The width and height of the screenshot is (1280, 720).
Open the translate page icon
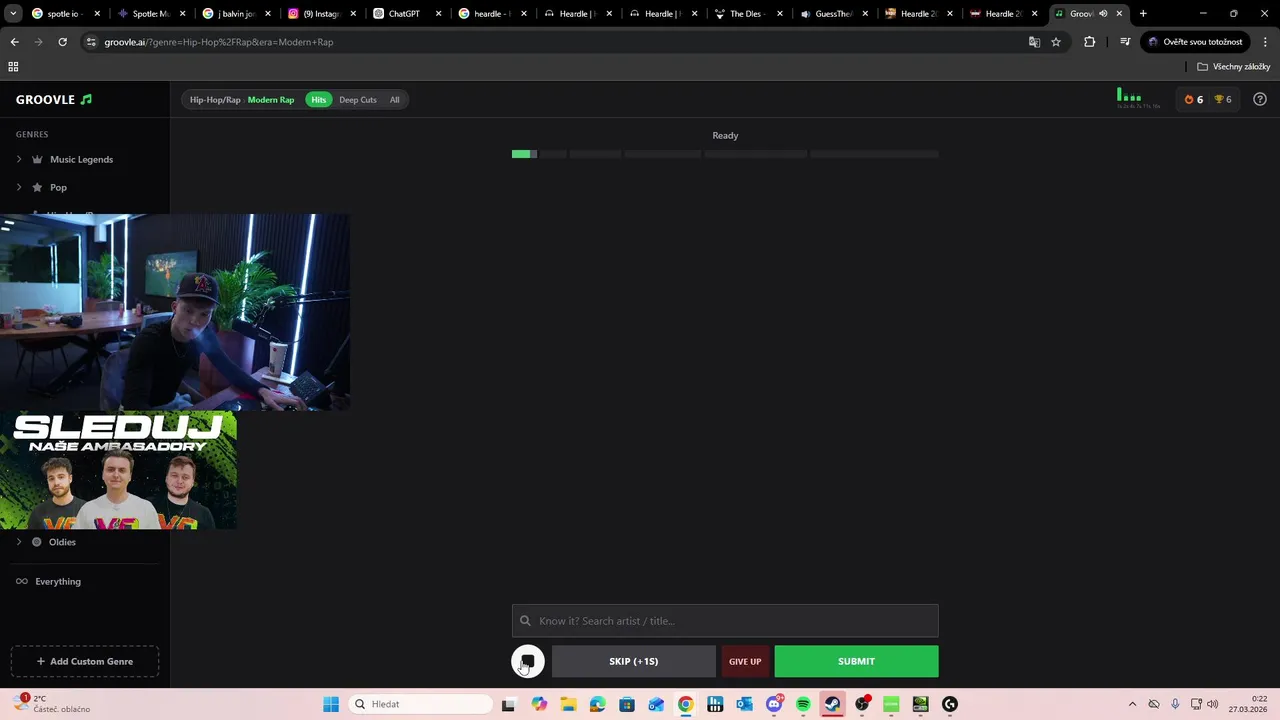pos(1034,42)
